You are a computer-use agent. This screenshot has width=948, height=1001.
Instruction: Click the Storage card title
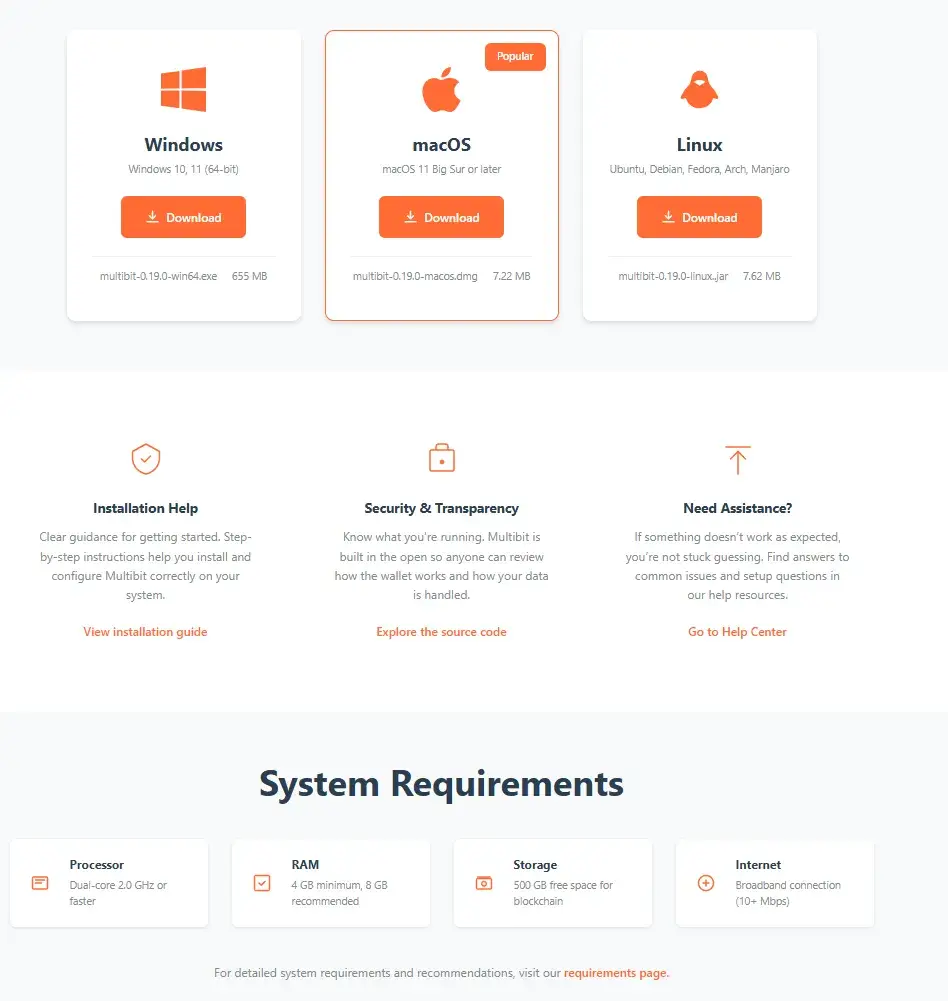click(535, 865)
